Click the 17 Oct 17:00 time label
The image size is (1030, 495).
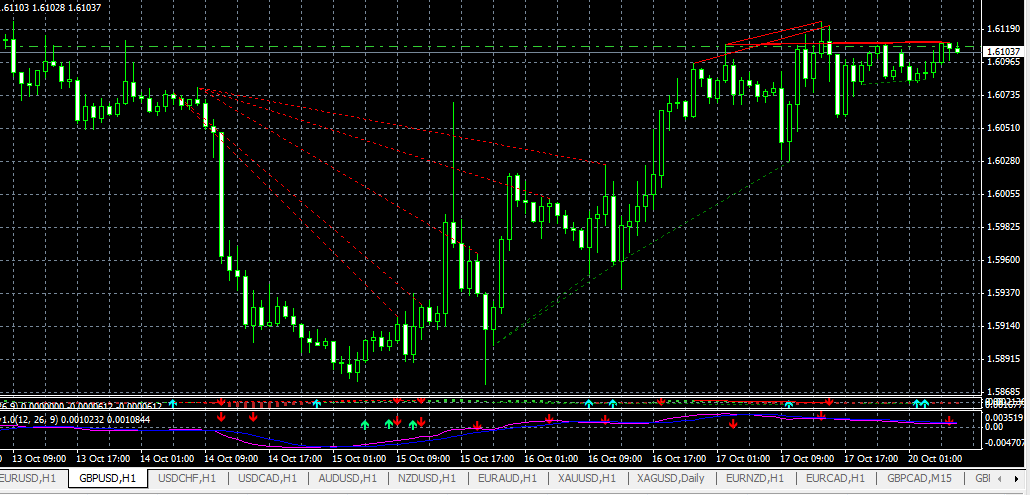871,458
